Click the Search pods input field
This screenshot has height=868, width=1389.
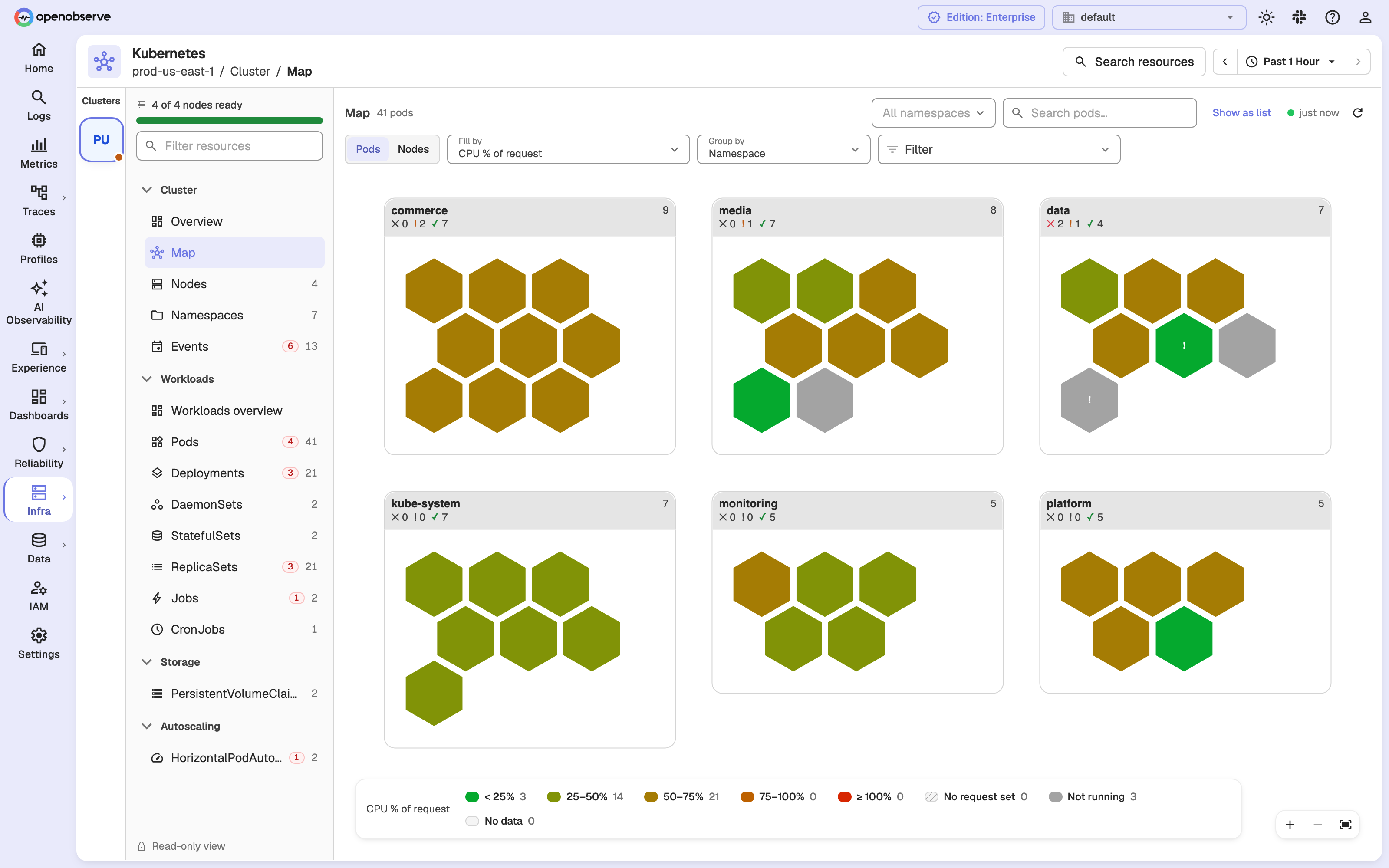click(1099, 113)
